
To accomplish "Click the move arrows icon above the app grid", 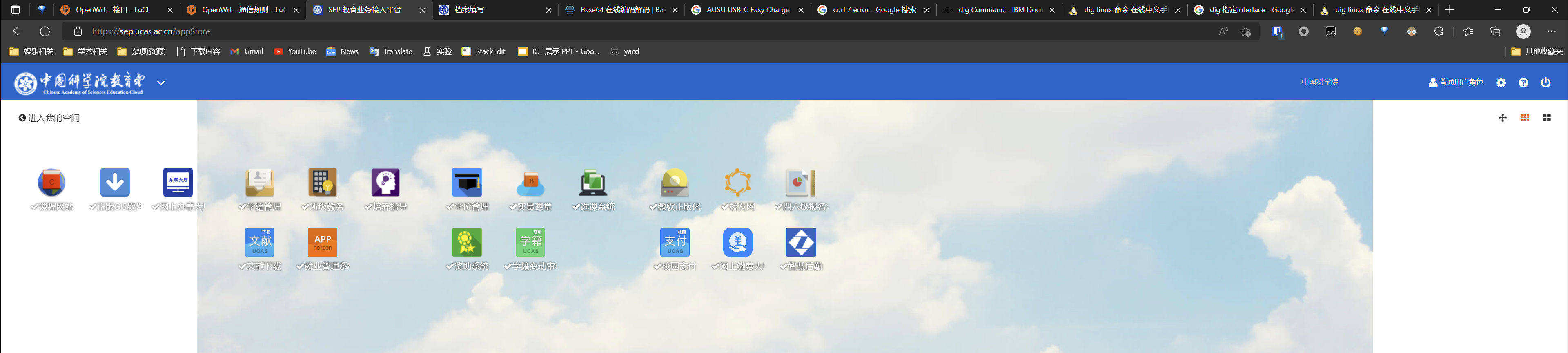I will (x=1503, y=118).
